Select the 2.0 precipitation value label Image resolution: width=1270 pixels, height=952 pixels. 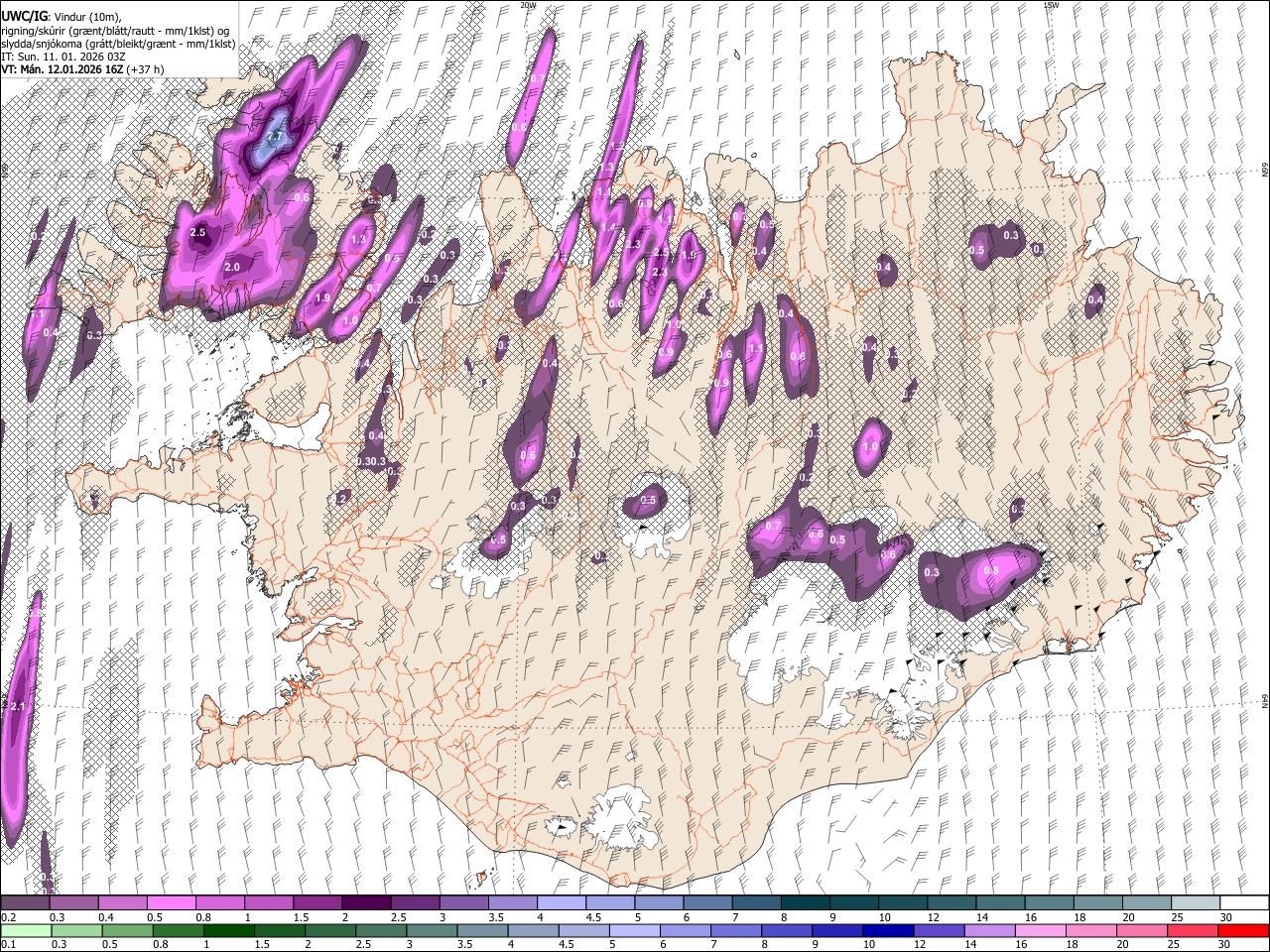[x=233, y=267]
